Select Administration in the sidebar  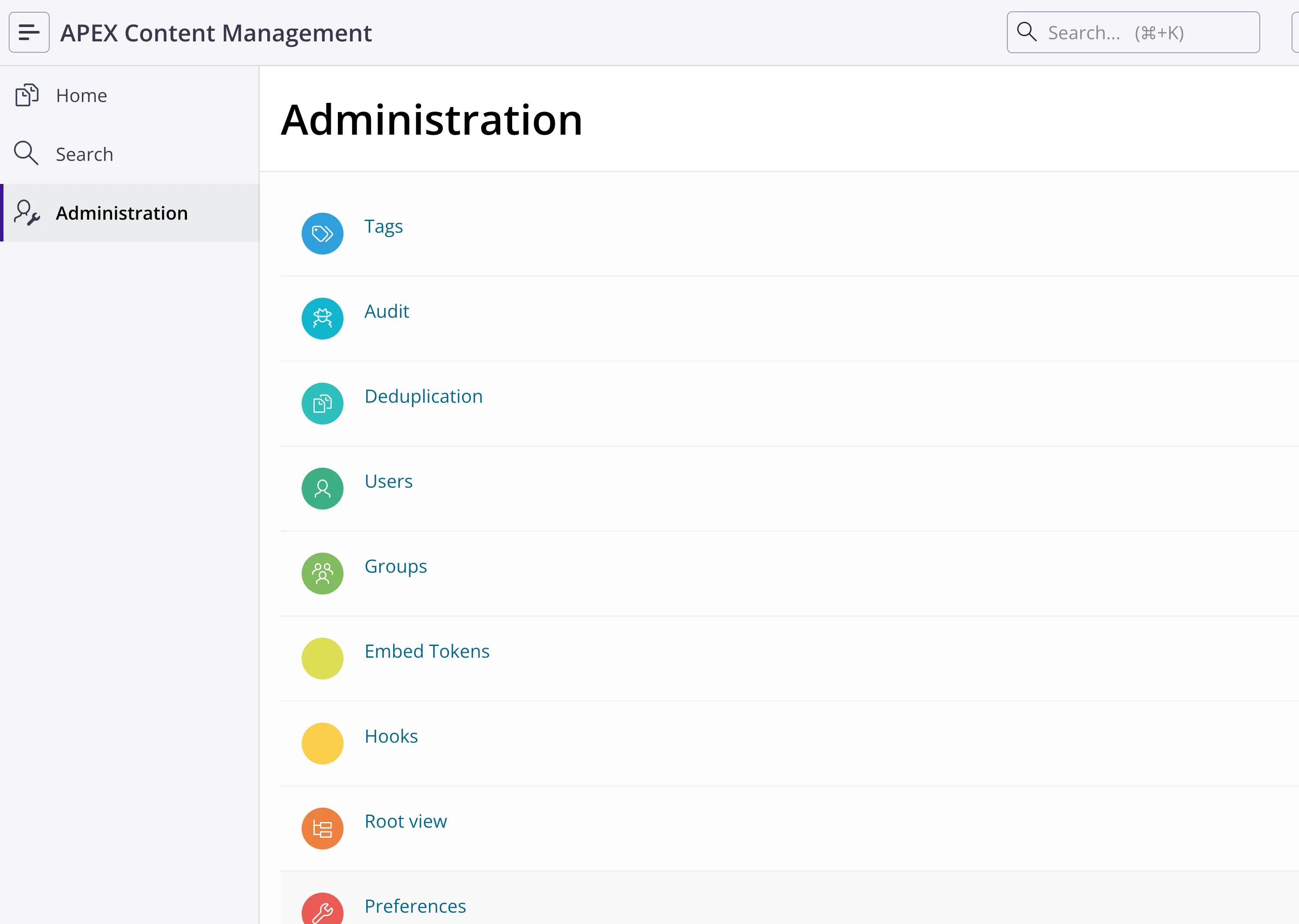[122, 213]
